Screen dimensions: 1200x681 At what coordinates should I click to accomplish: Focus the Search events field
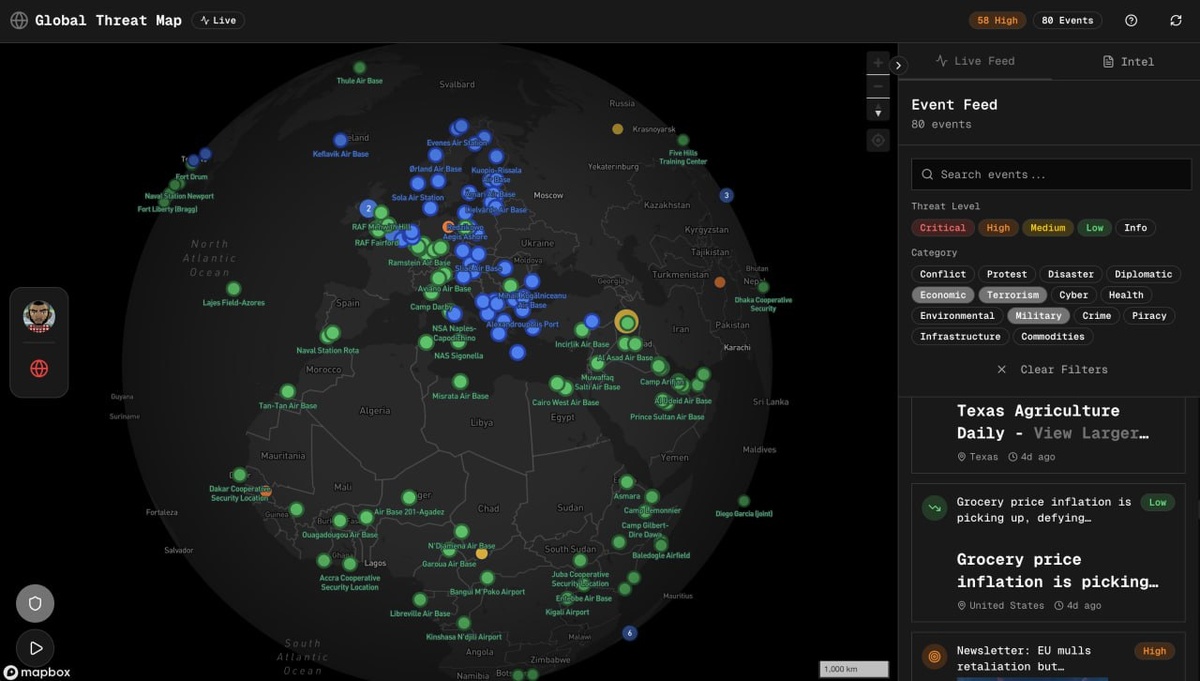coord(1051,174)
